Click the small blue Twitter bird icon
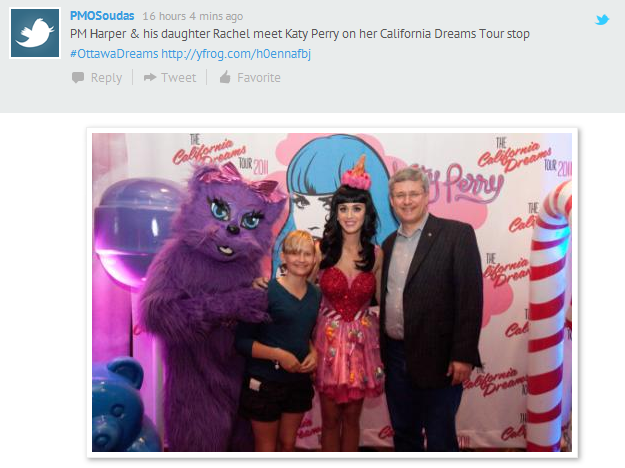Image resolution: width=625 pixels, height=468 pixels. [602, 20]
